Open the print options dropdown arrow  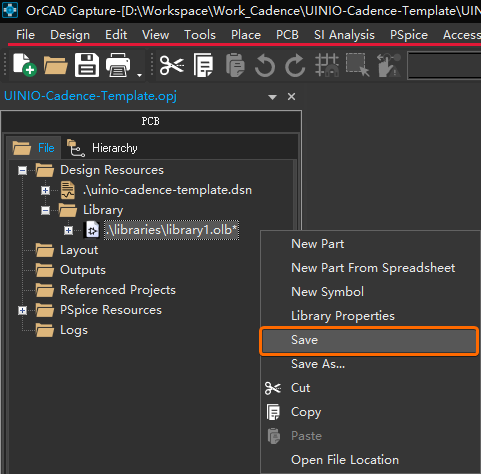point(139,75)
